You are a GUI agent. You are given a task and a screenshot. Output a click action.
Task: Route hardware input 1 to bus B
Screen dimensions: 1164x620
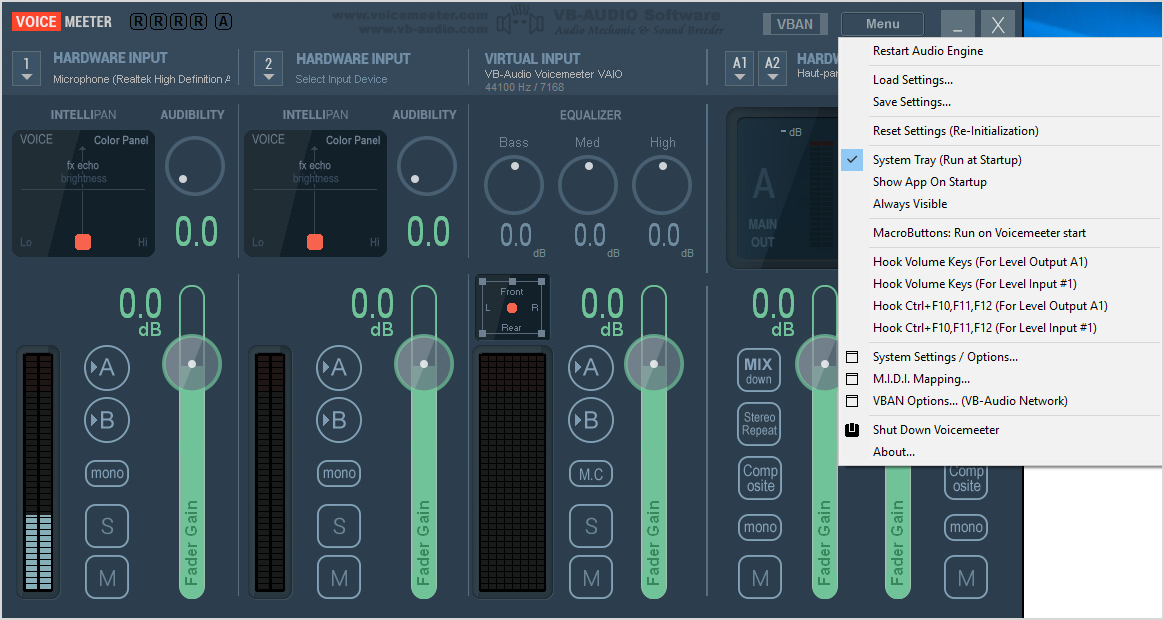pos(106,420)
